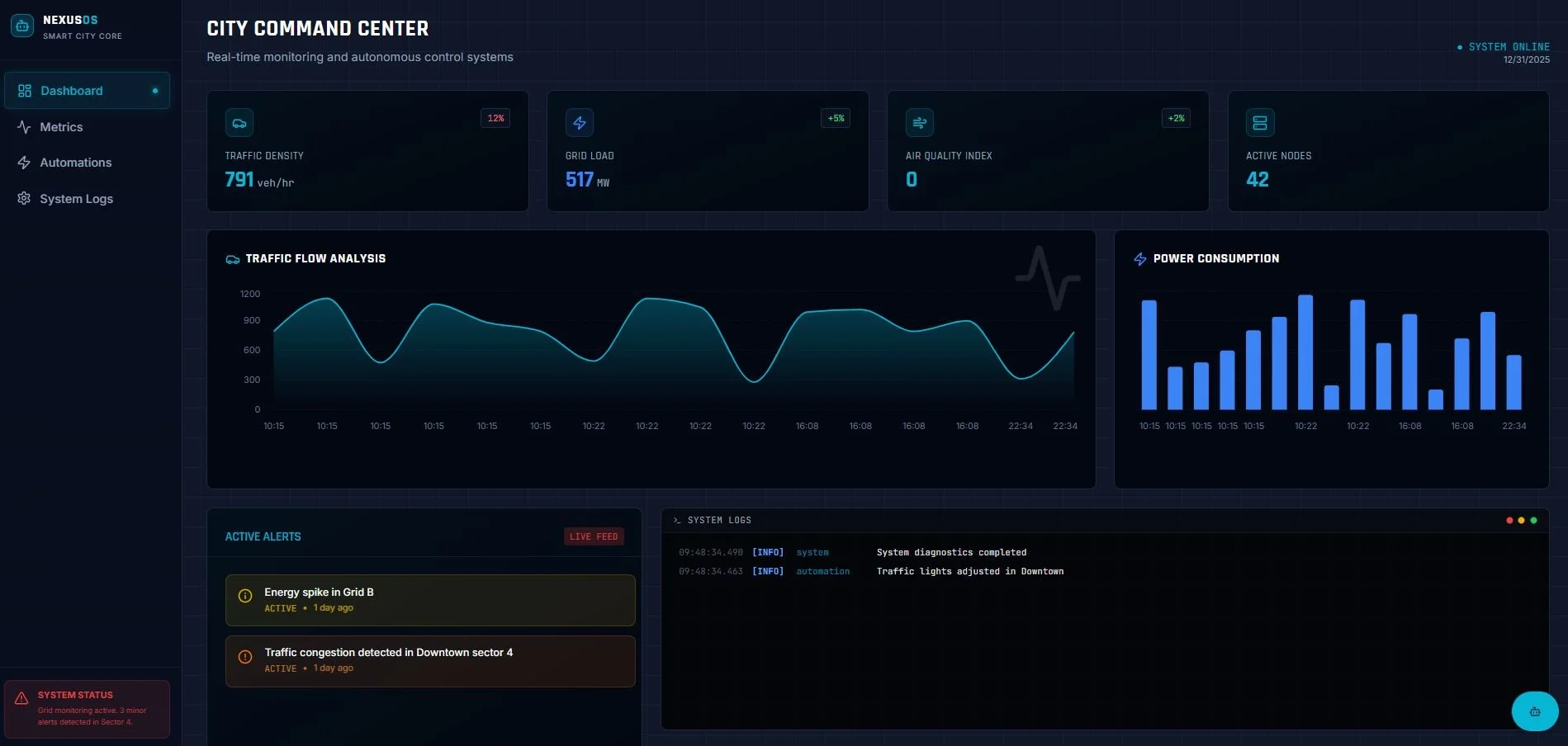Click the green dot in System Logs header

(x=1533, y=521)
